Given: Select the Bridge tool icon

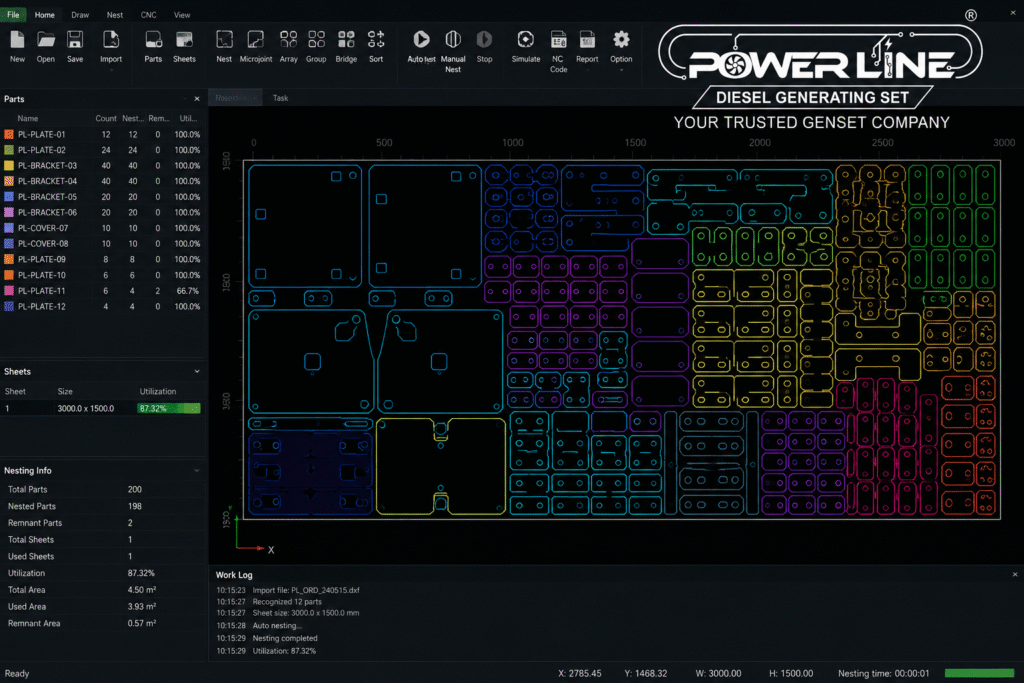Looking at the screenshot, I should point(346,40).
